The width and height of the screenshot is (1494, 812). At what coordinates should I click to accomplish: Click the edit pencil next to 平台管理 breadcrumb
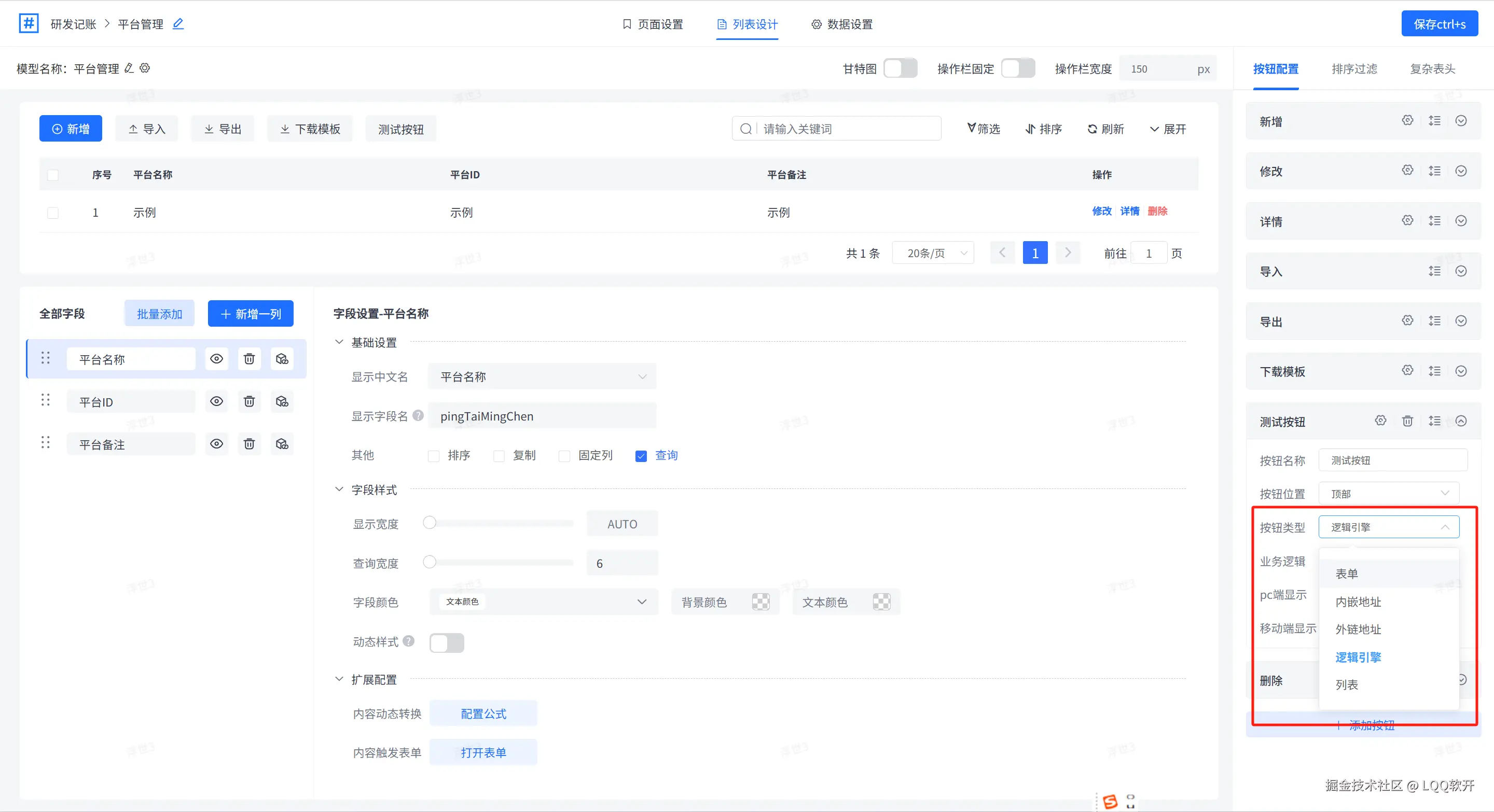[x=178, y=24]
